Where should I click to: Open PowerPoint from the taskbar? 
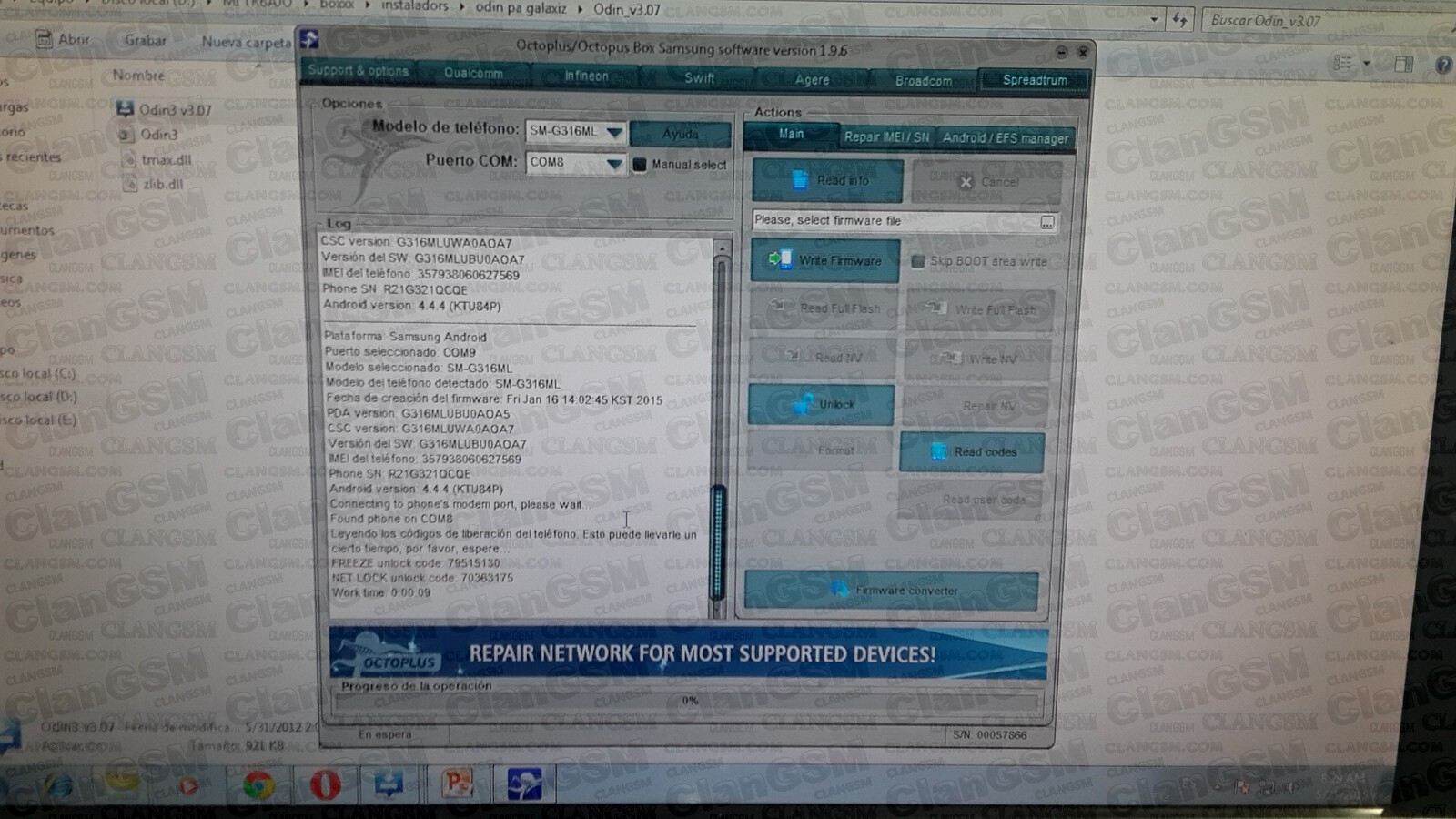458,783
